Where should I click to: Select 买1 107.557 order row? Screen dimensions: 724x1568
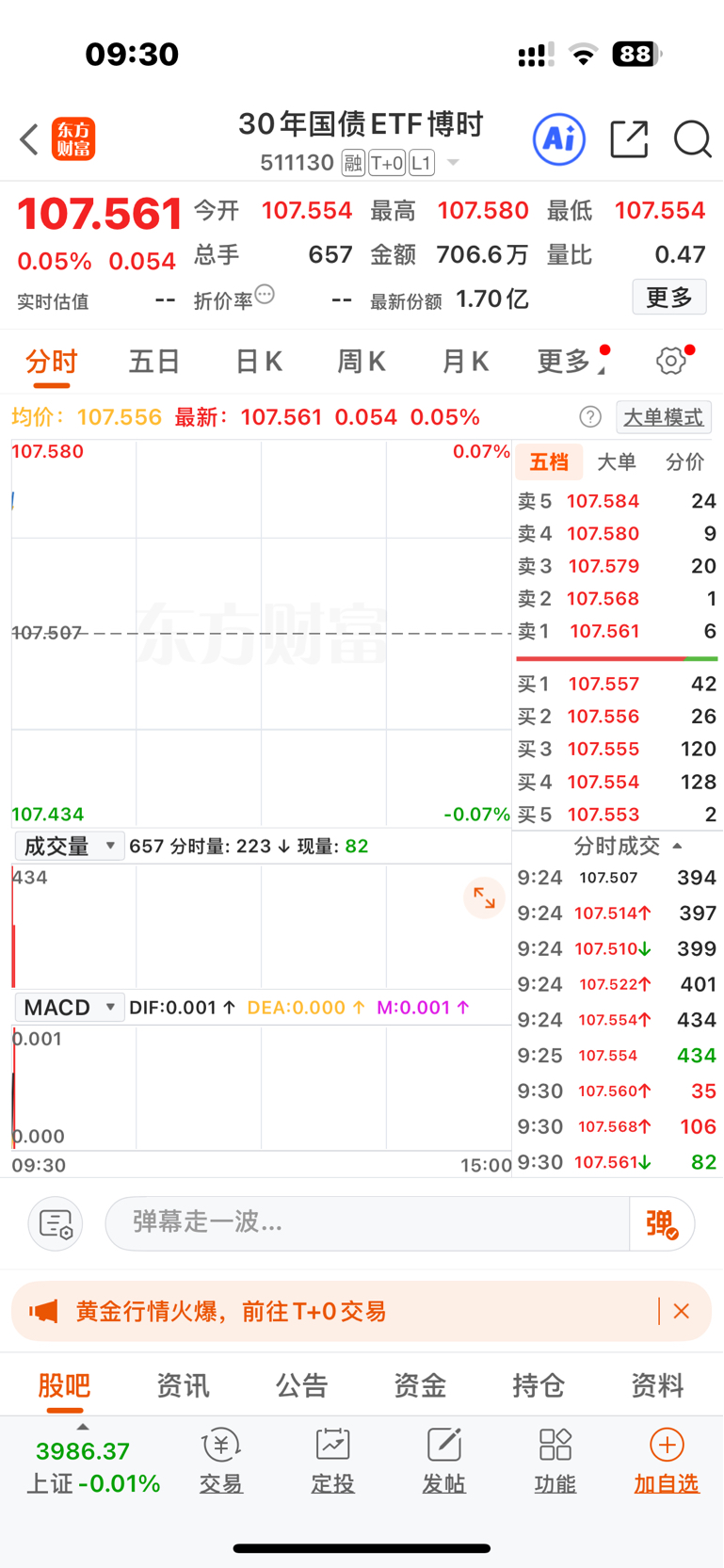(x=617, y=684)
